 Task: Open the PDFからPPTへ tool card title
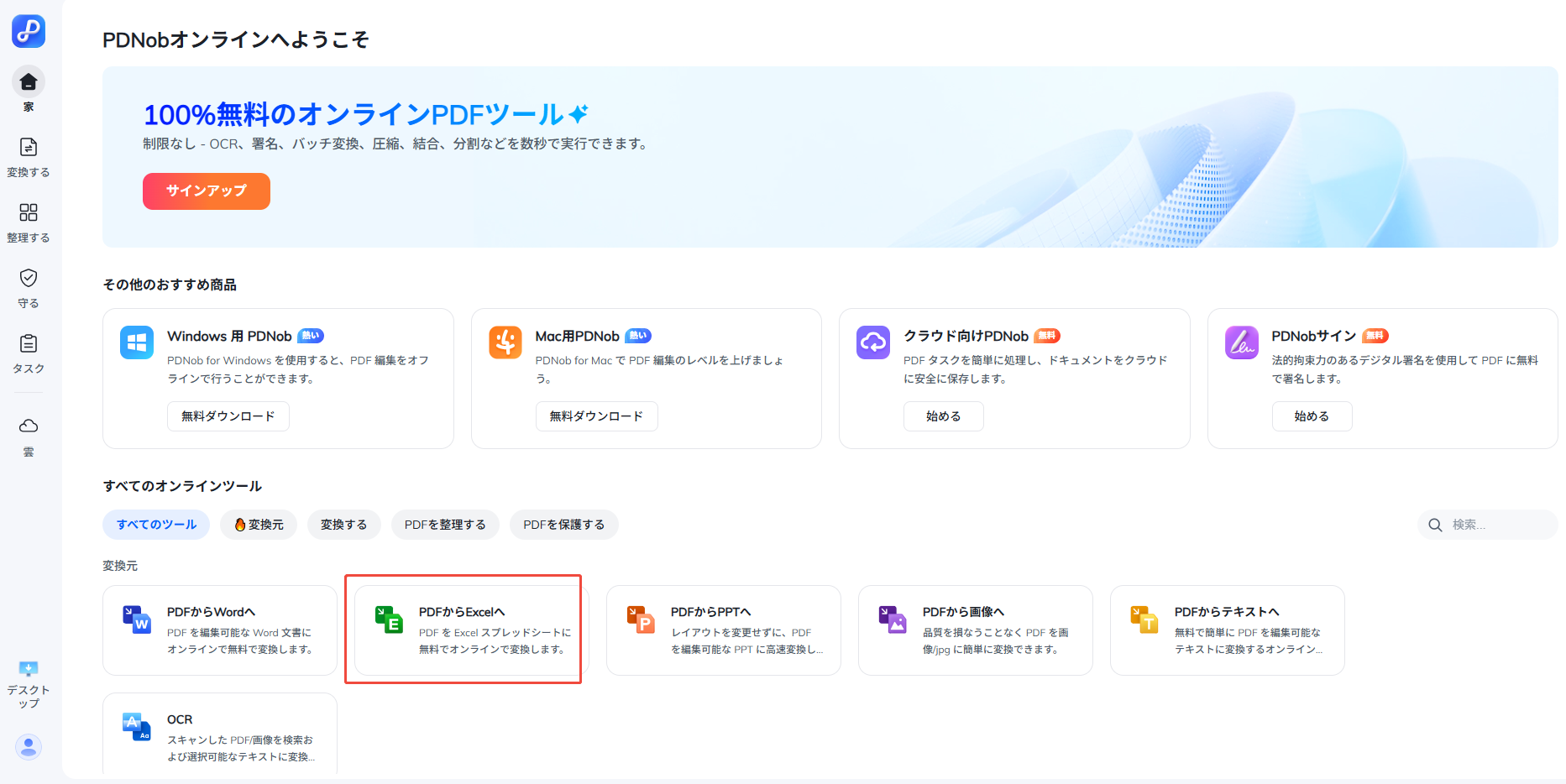pos(710,612)
